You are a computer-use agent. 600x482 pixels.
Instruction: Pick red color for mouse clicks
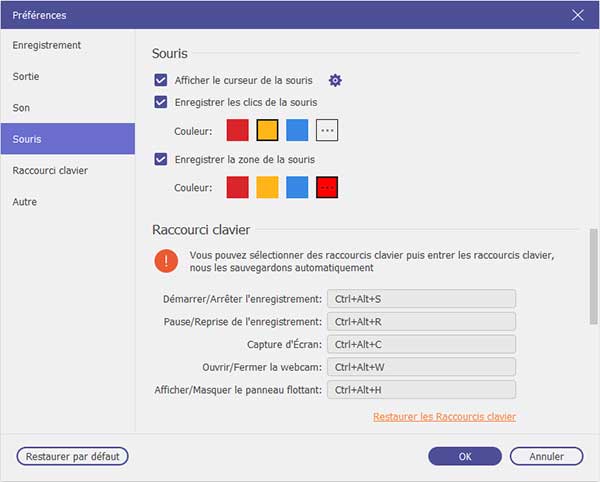[237, 130]
